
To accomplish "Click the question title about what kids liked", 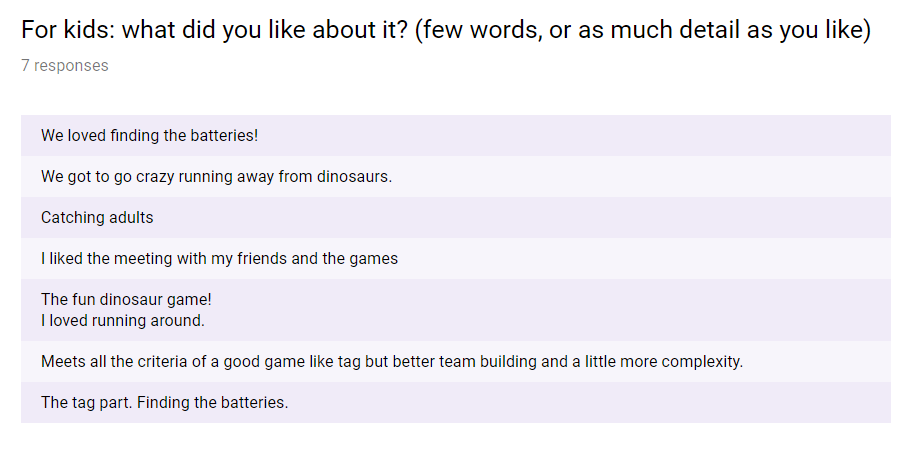I will click(x=446, y=30).
